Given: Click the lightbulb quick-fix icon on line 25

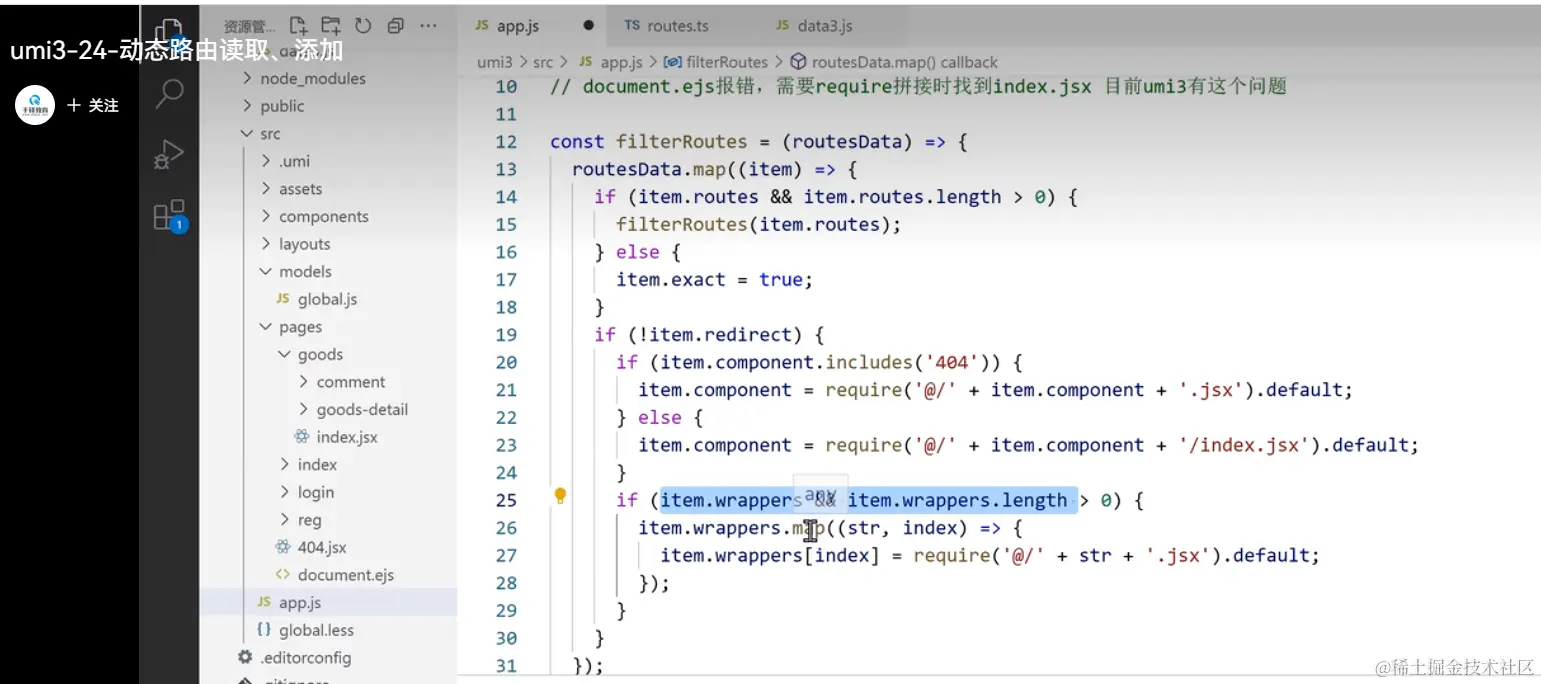Looking at the screenshot, I should click(x=561, y=495).
